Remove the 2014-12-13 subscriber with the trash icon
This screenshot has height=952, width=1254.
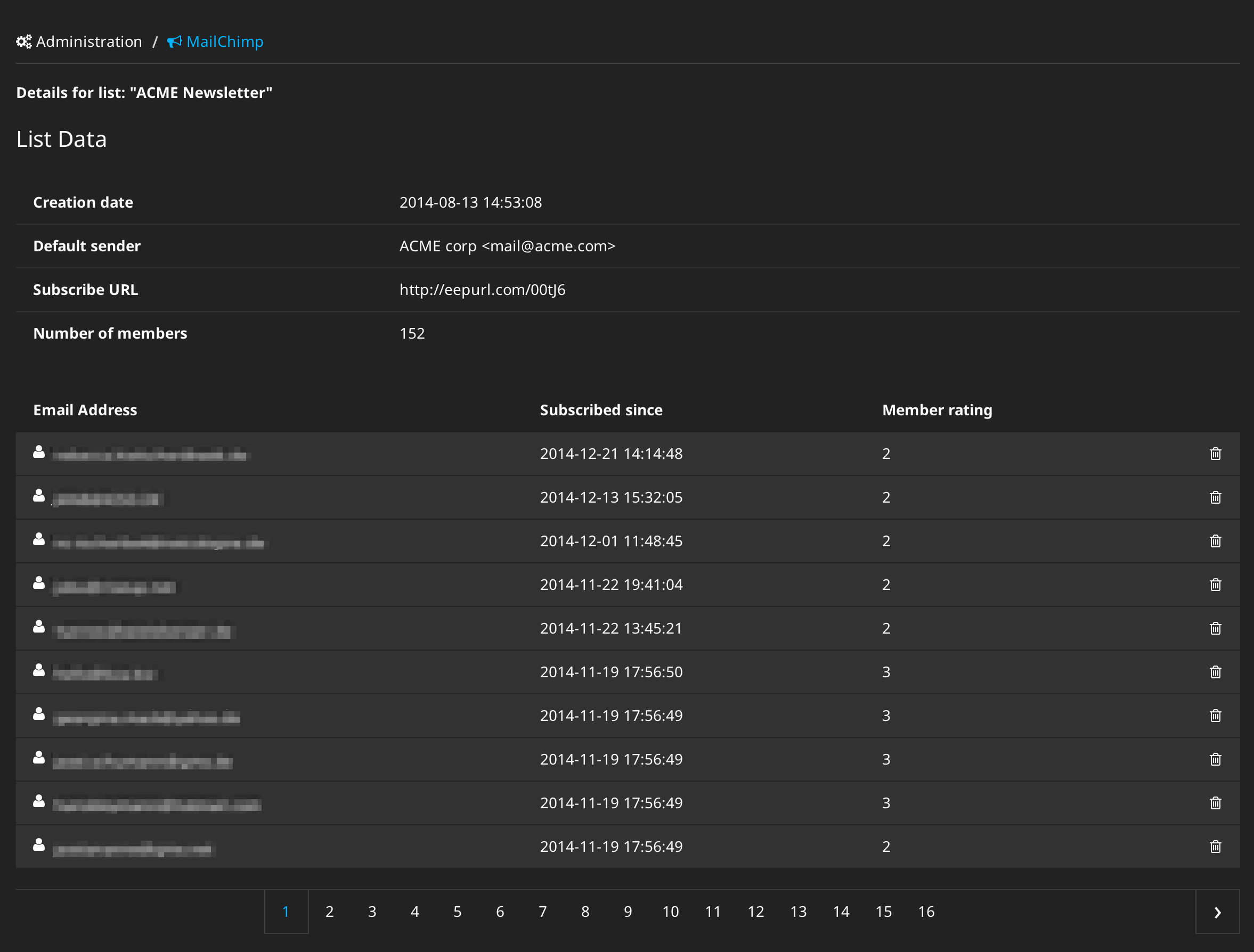[x=1216, y=497]
